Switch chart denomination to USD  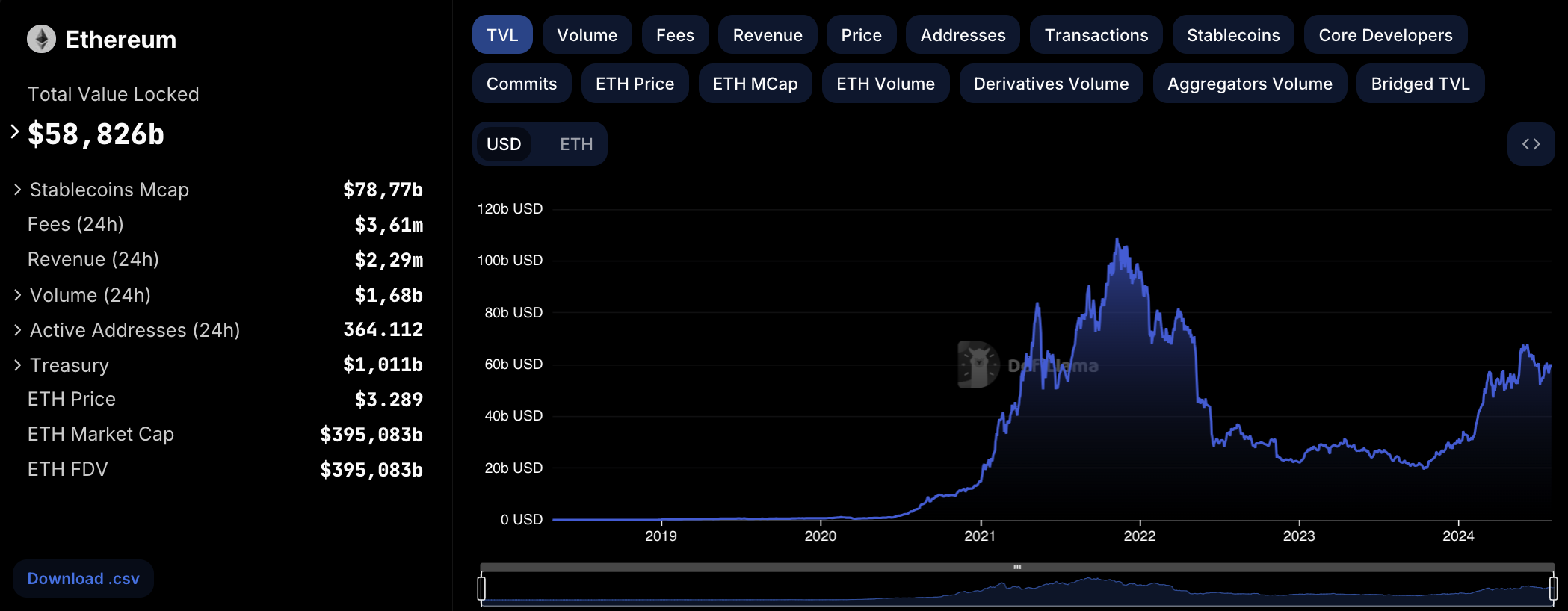coord(504,144)
